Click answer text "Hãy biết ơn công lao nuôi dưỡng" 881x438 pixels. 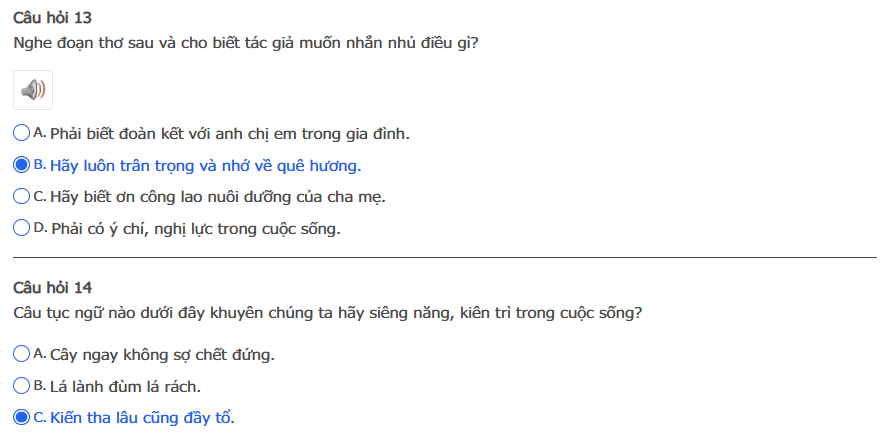(x=217, y=198)
